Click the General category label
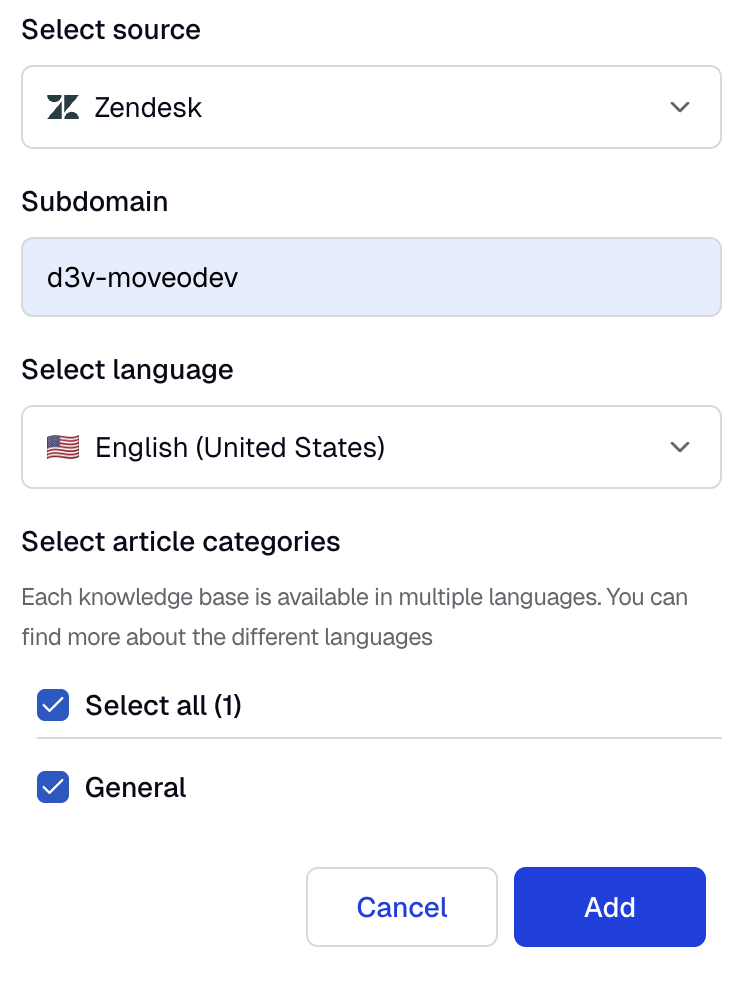Screen dimensions: 744x982 [x=135, y=787]
